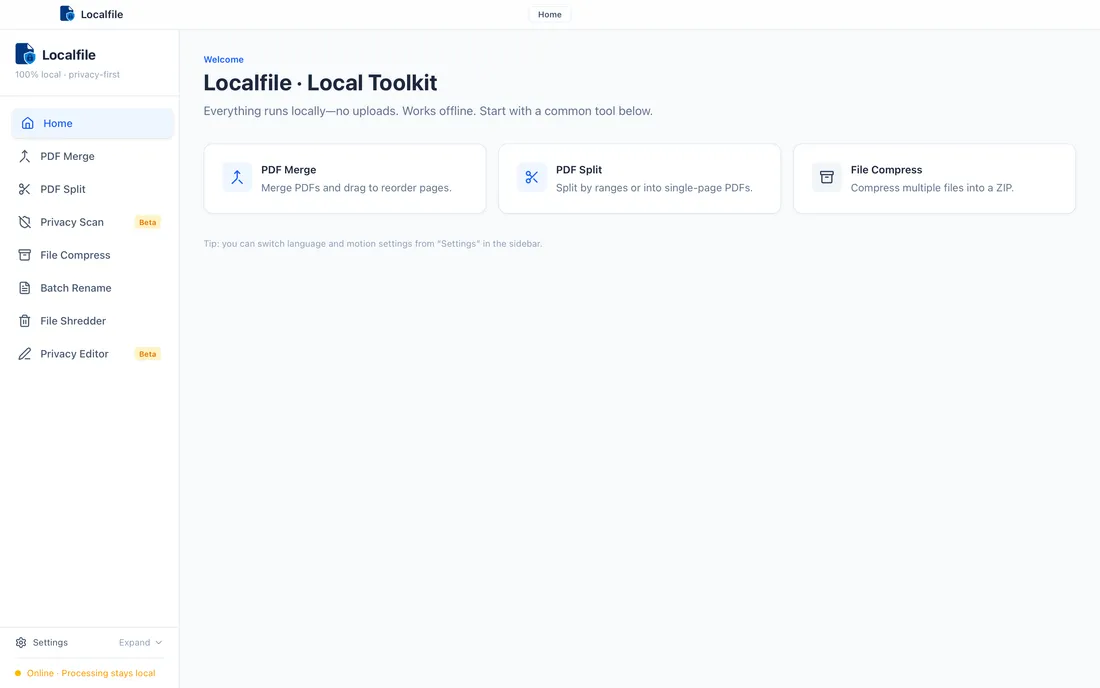Click the archive icon on File Compress card
The image size is (1100, 688).
(826, 176)
